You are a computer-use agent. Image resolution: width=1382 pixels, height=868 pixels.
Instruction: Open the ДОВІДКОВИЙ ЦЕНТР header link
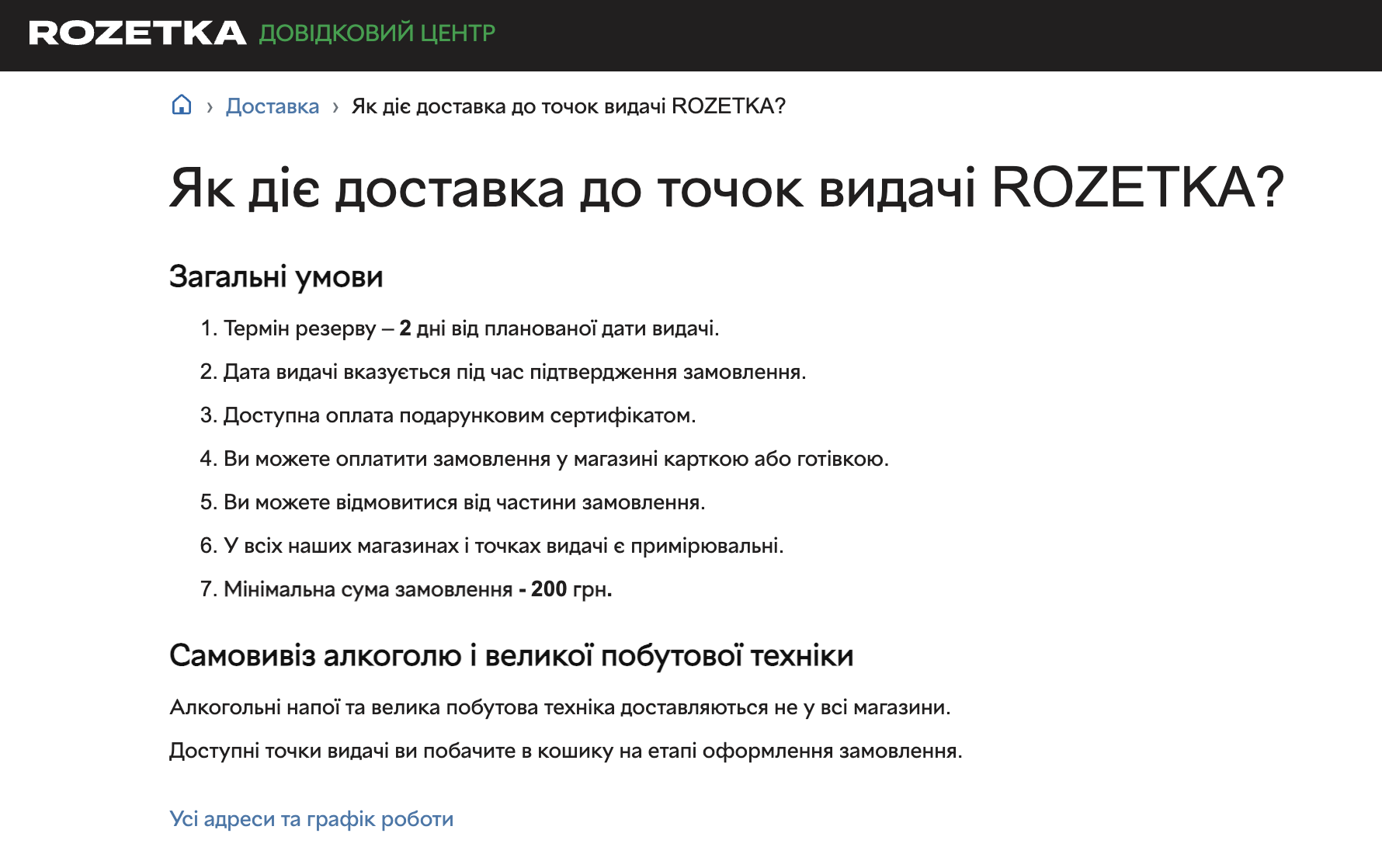[x=377, y=33]
